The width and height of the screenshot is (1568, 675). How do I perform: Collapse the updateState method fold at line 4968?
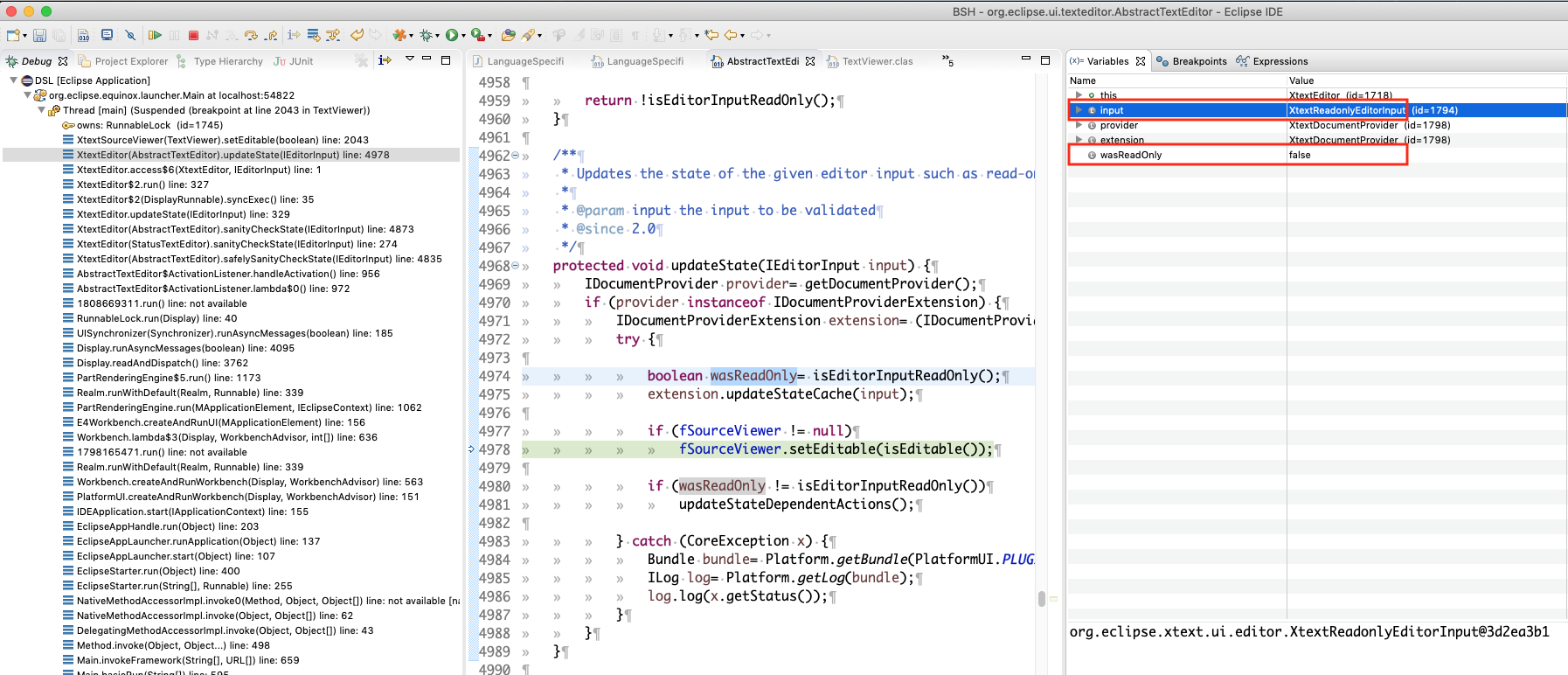pyautogui.click(x=515, y=266)
